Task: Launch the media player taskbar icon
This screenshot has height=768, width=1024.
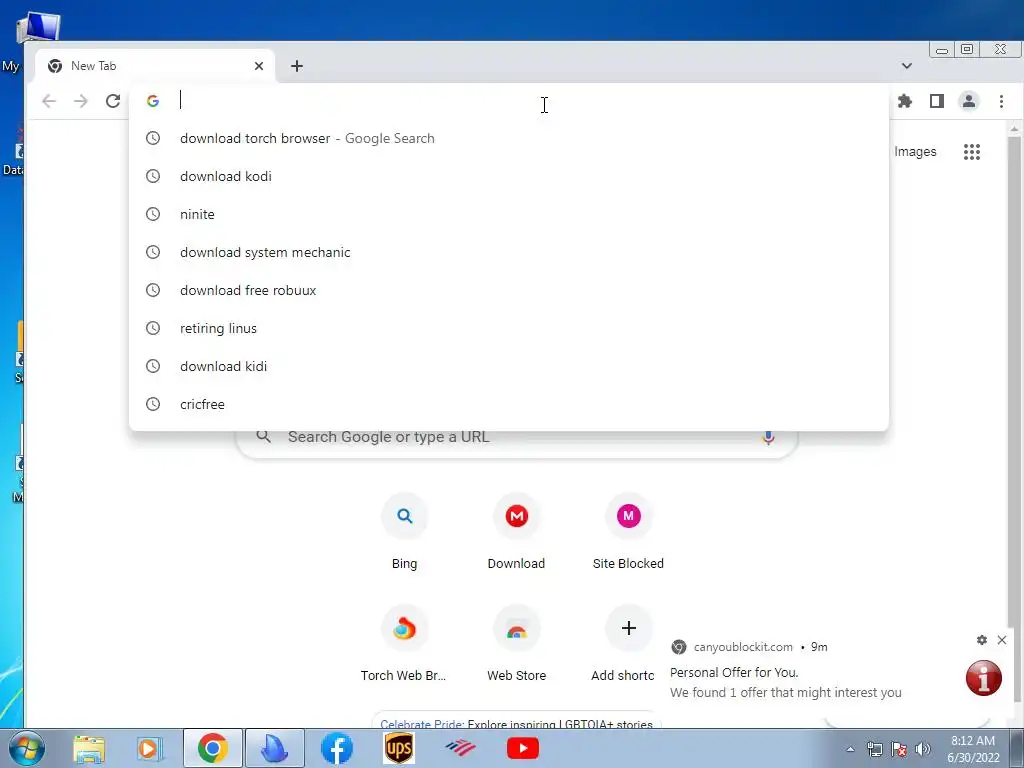Action: (149, 748)
